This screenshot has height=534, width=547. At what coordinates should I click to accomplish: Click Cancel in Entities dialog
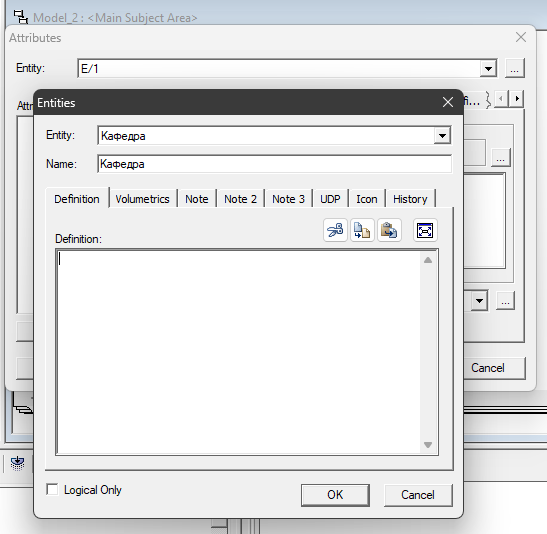418,495
